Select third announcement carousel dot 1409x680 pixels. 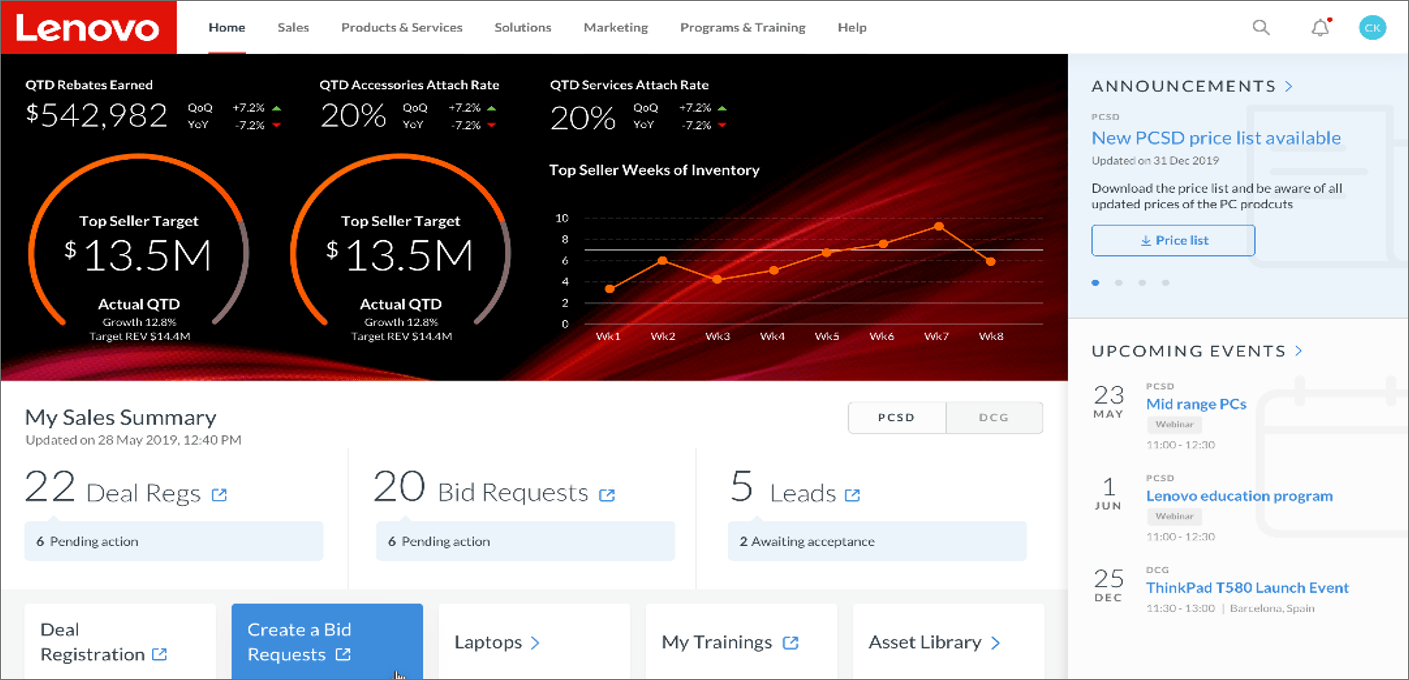[1142, 283]
